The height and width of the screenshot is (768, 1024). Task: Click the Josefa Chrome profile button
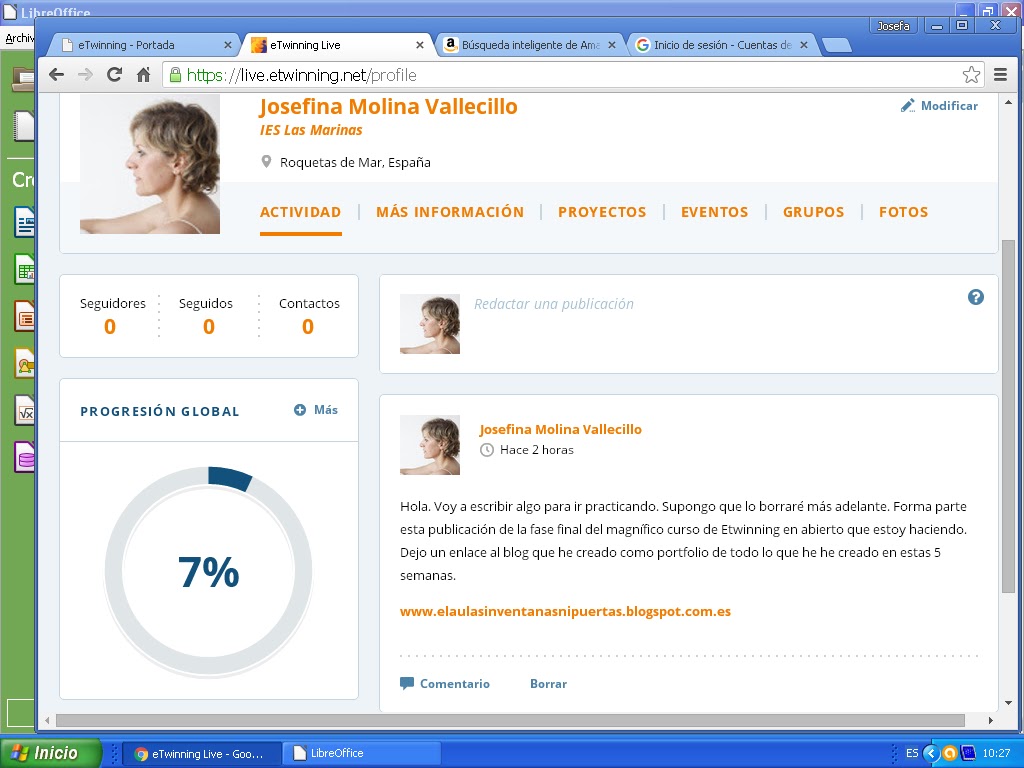coord(893,26)
